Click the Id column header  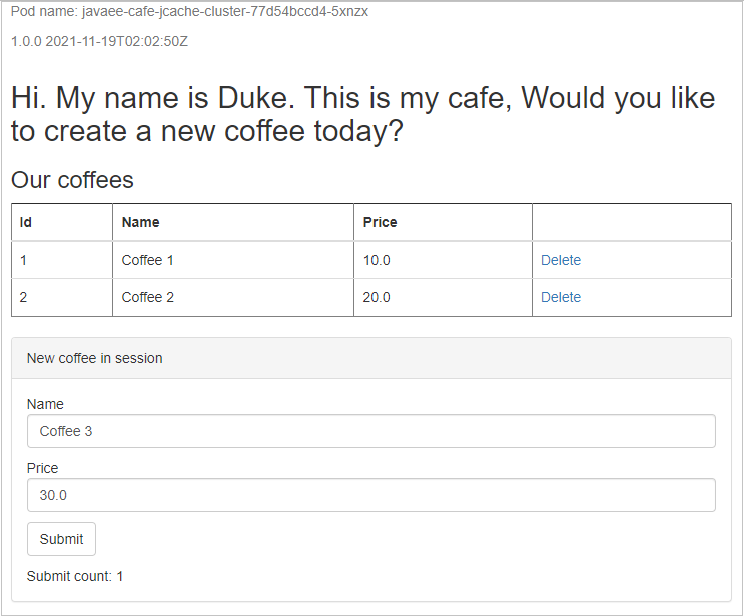click(x=26, y=222)
